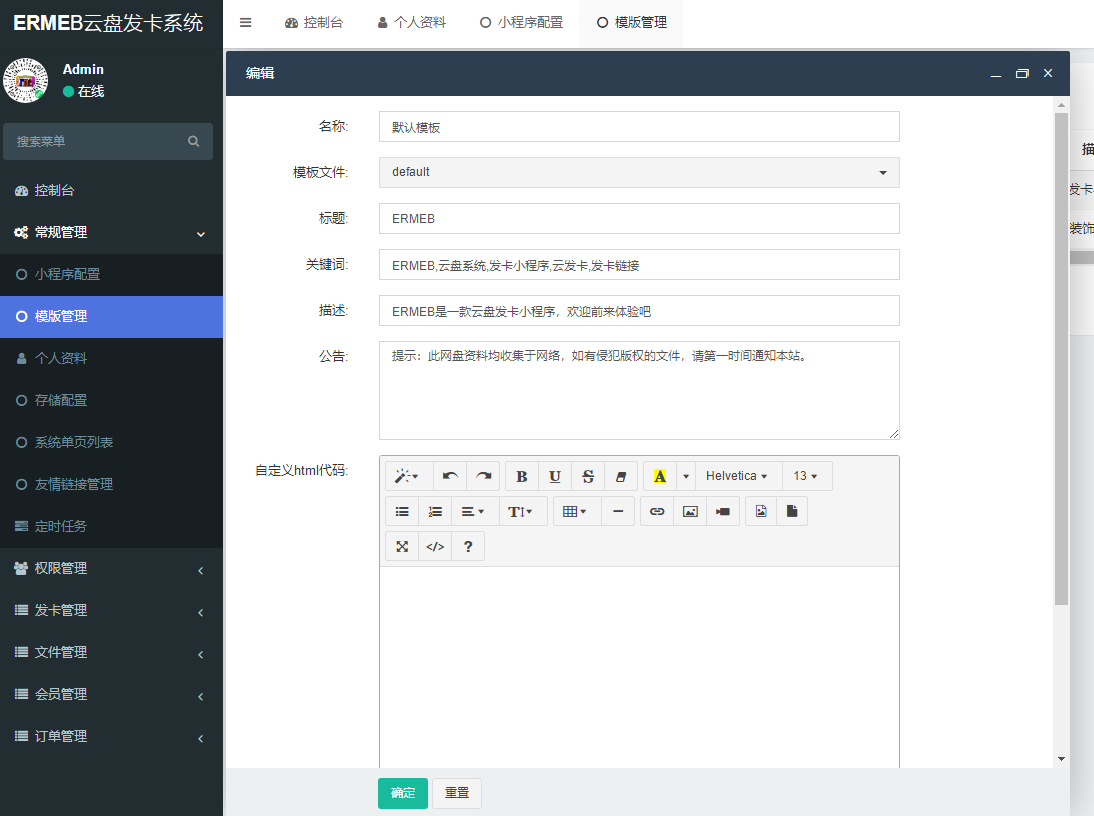The image size is (1094, 816).
Task: Toggle bold formatting in the editor
Action: pos(521,476)
